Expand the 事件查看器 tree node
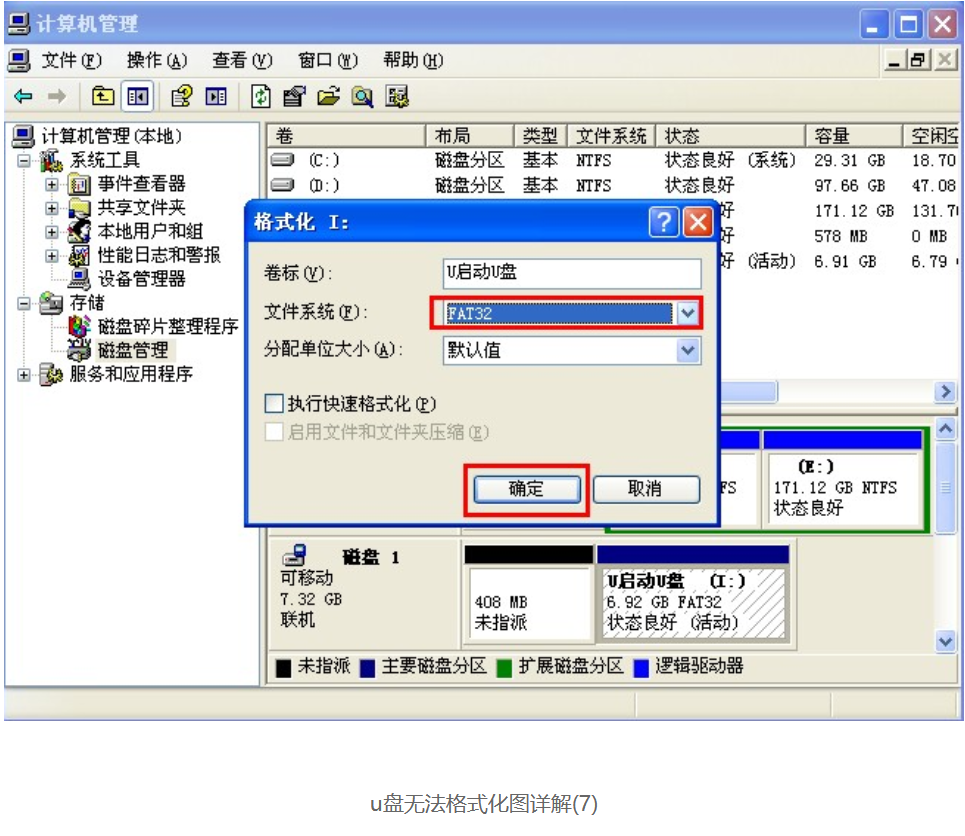The width and height of the screenshot is (965, 836). pyautogui.click(x=52, y=185)
